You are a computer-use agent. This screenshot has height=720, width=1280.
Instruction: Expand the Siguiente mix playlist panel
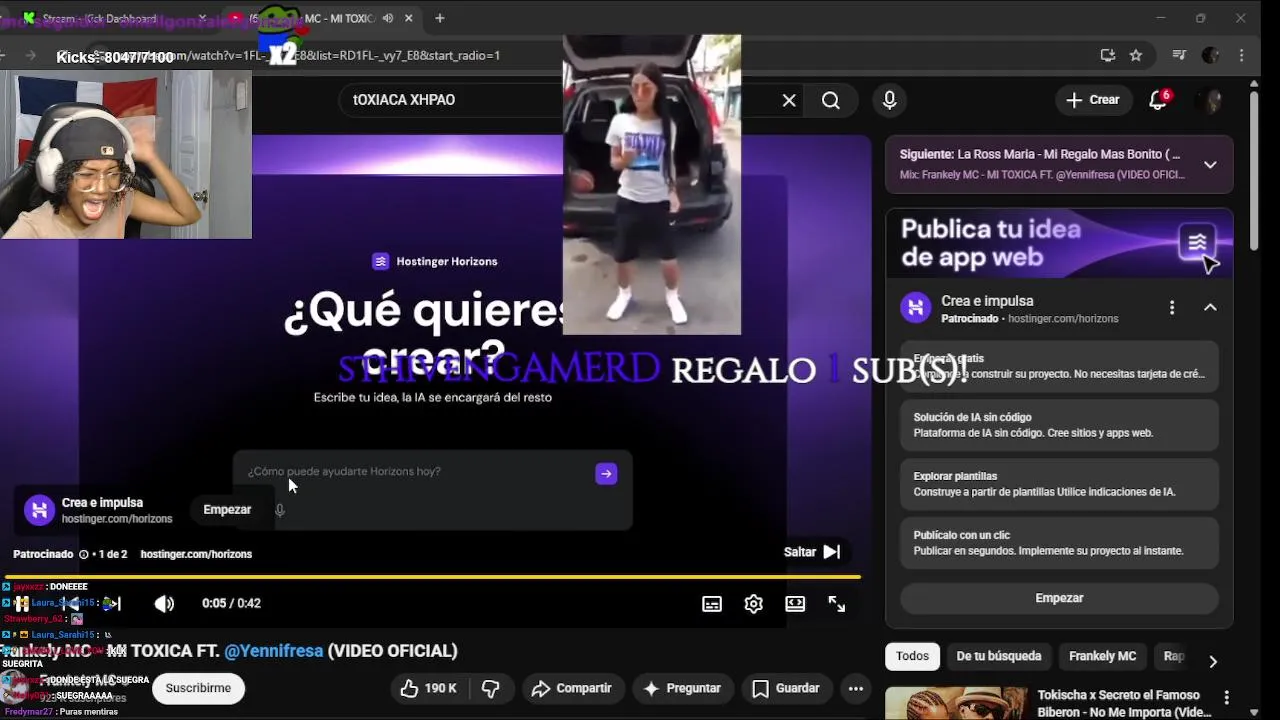pos(1210,165)
